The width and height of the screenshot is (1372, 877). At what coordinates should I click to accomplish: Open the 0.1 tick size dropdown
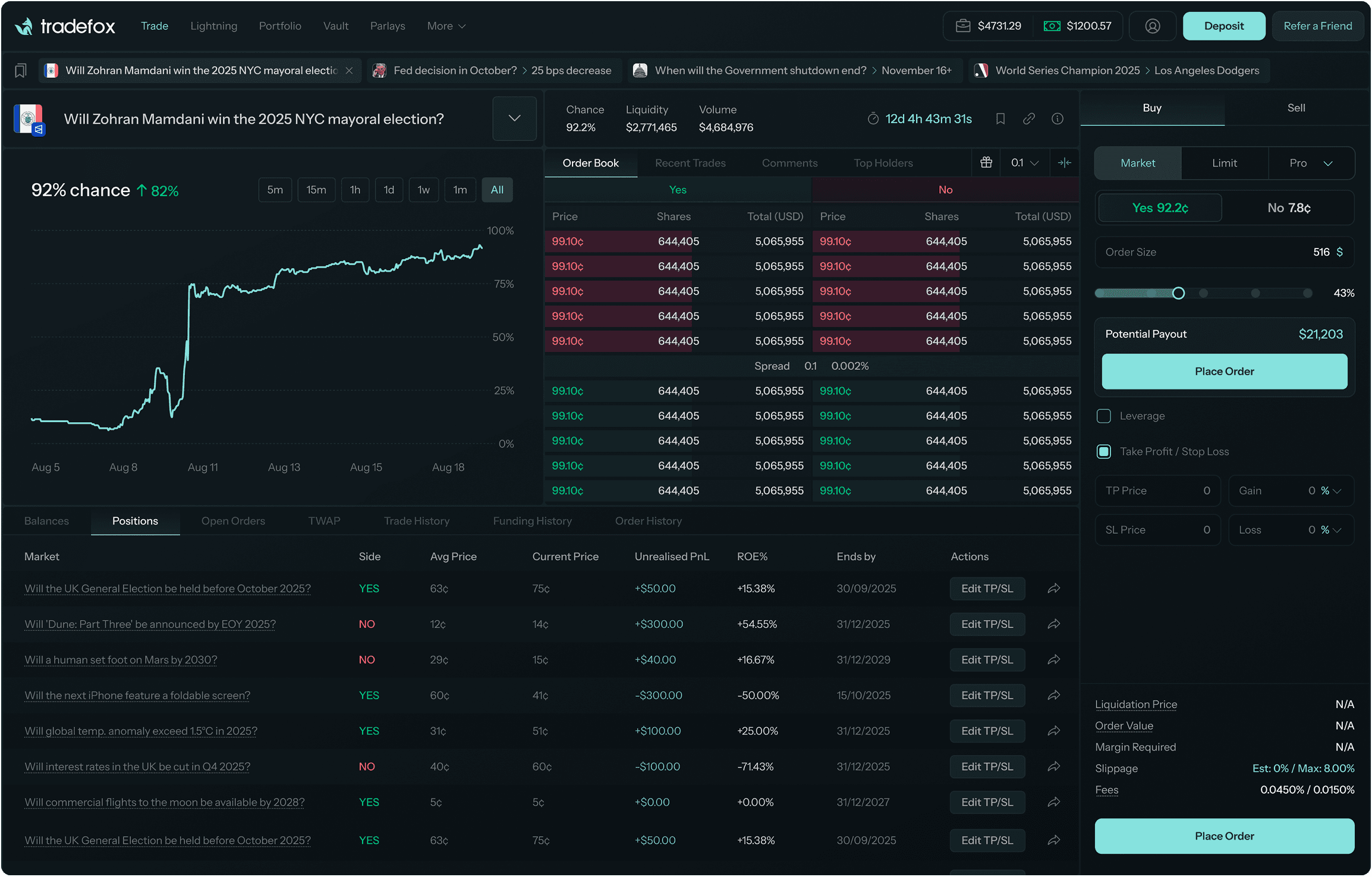[1025, 162]
